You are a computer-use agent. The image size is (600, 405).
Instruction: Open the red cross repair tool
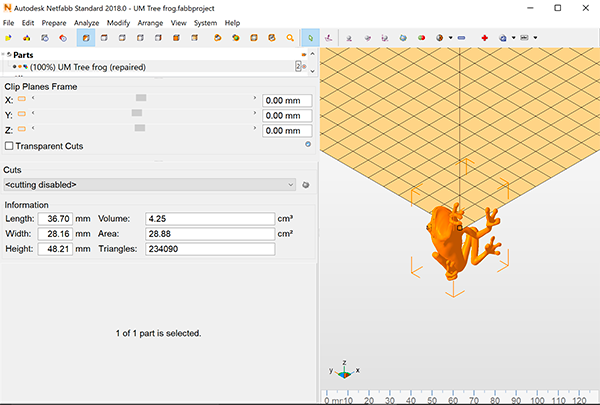[484, 38]
